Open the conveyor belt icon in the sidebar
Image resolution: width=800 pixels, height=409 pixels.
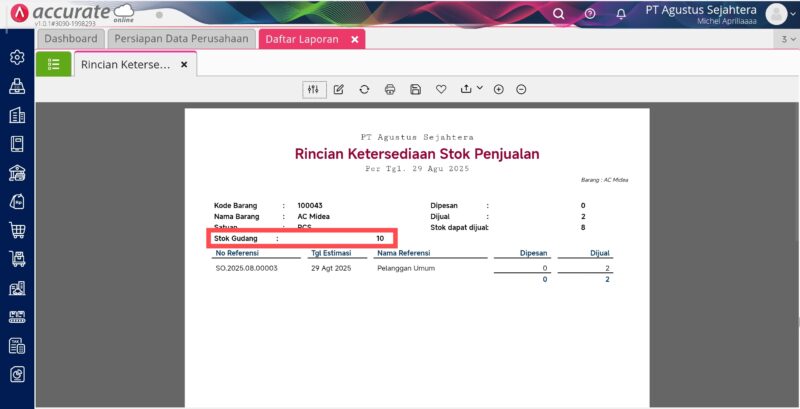click(17, 317)
